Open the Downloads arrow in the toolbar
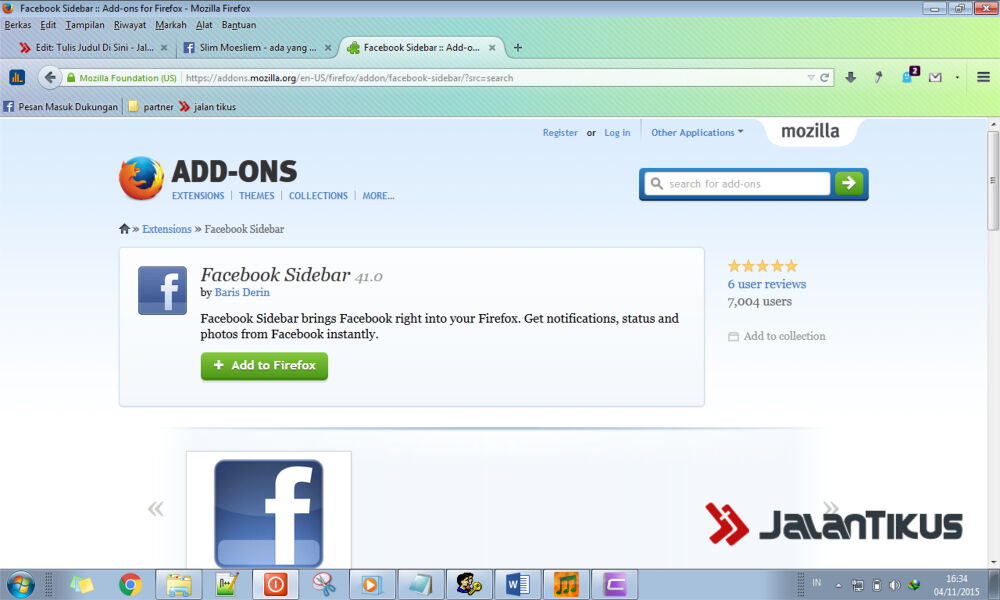 [849, 77]
